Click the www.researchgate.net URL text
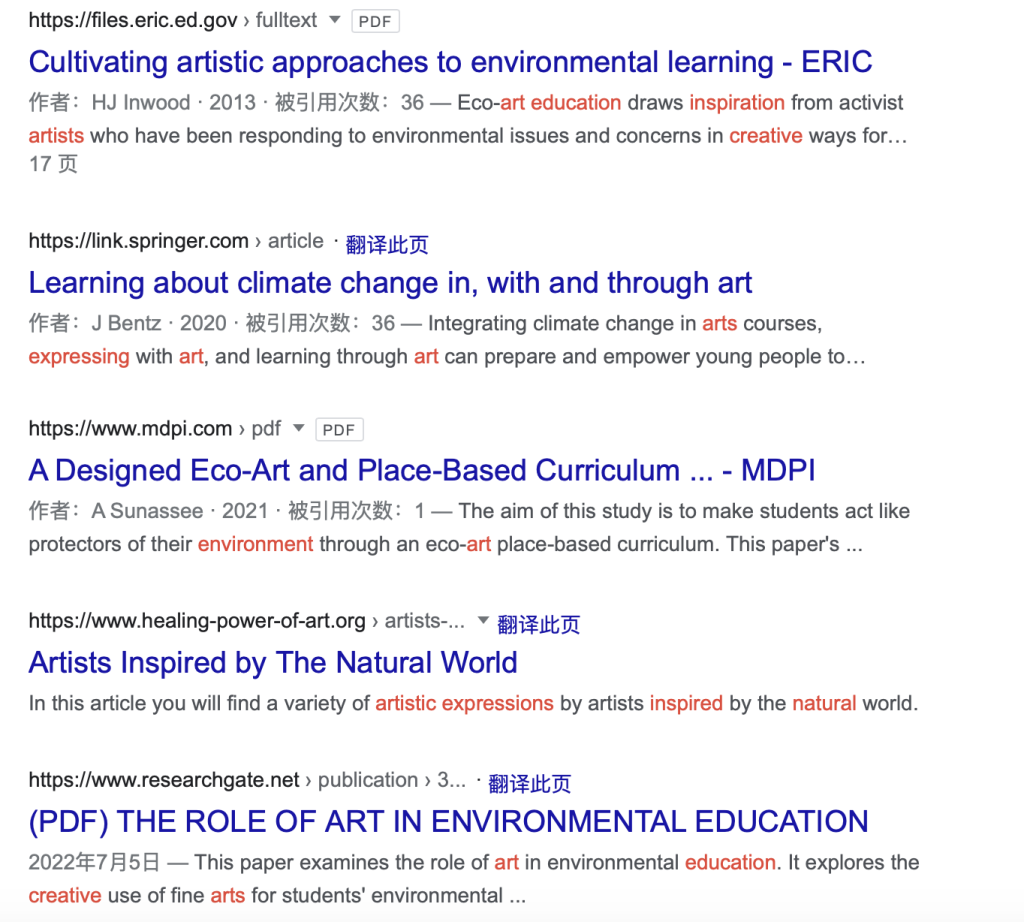This screenshot has width=1024, height=922. click(164, 780)
